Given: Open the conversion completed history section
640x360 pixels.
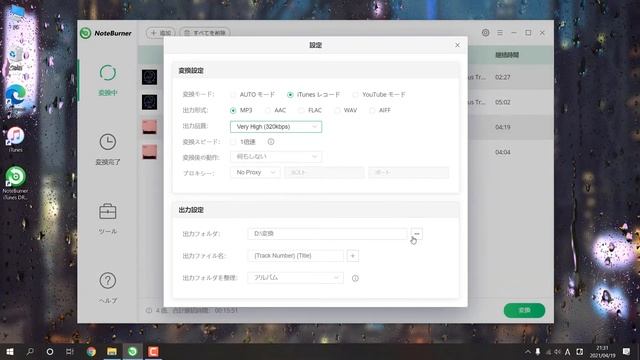Looking at the screenshot, I should coord(108,149).
